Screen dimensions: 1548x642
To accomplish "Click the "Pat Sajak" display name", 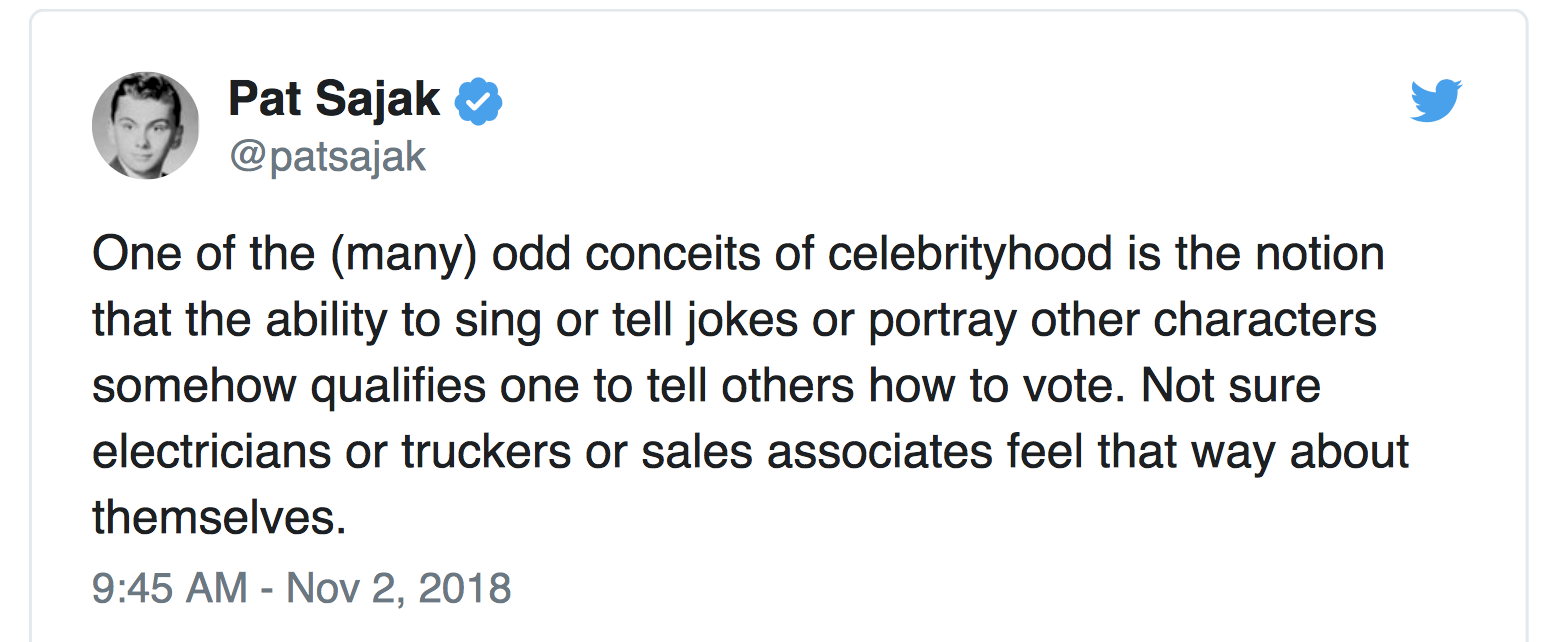I will point(334,99).
